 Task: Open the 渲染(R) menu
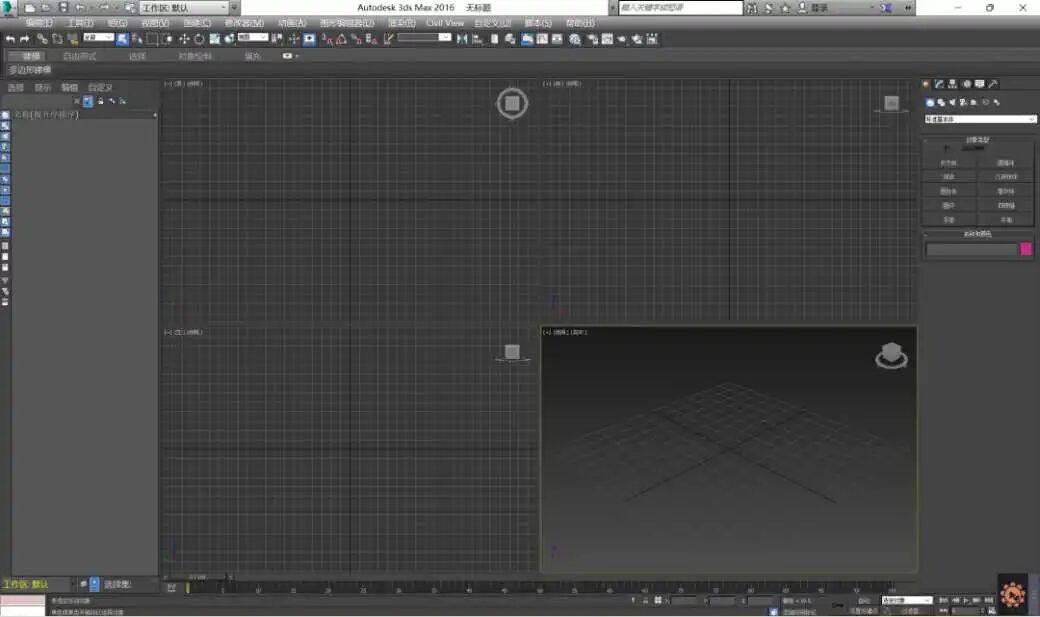click(401, 23)
